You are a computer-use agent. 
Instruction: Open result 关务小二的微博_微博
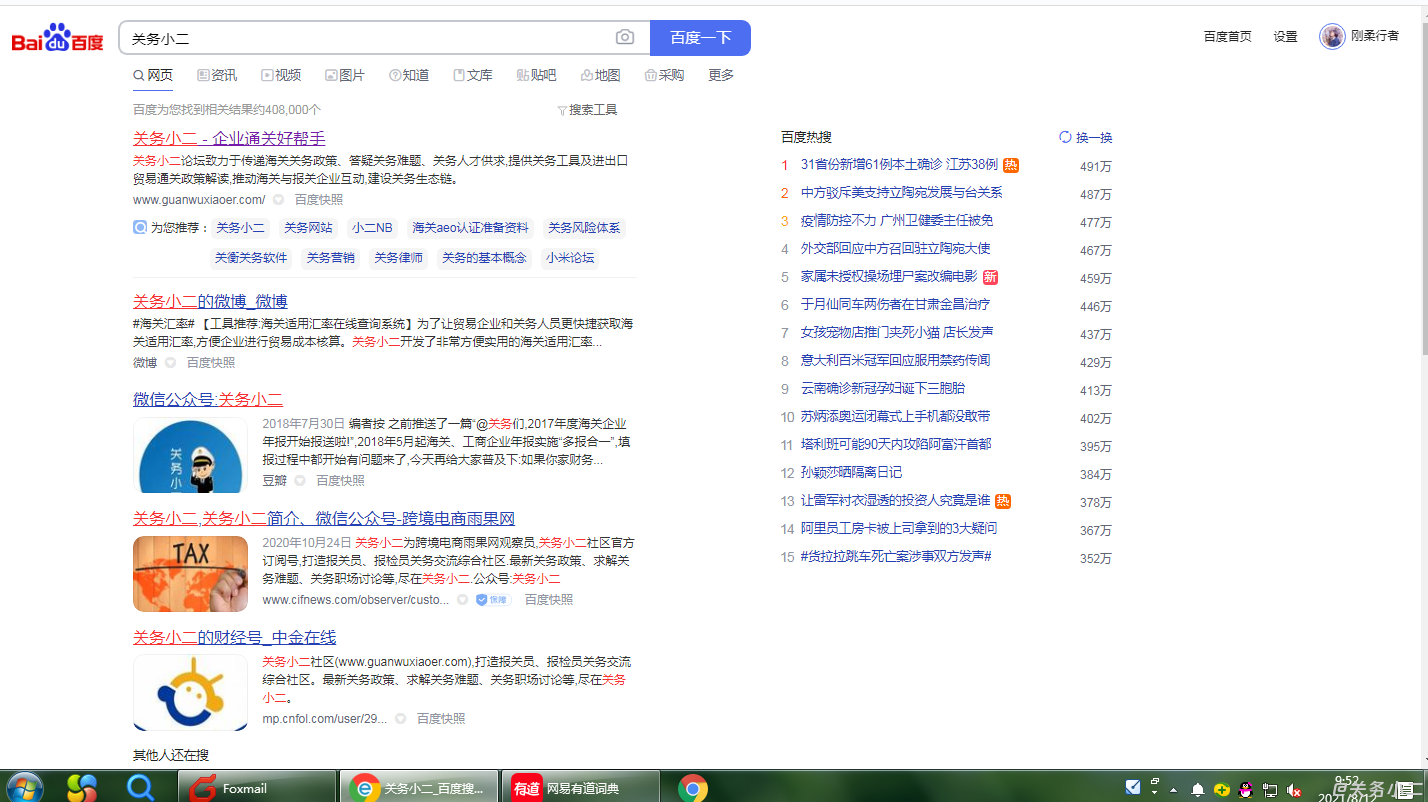pos(210,301)
